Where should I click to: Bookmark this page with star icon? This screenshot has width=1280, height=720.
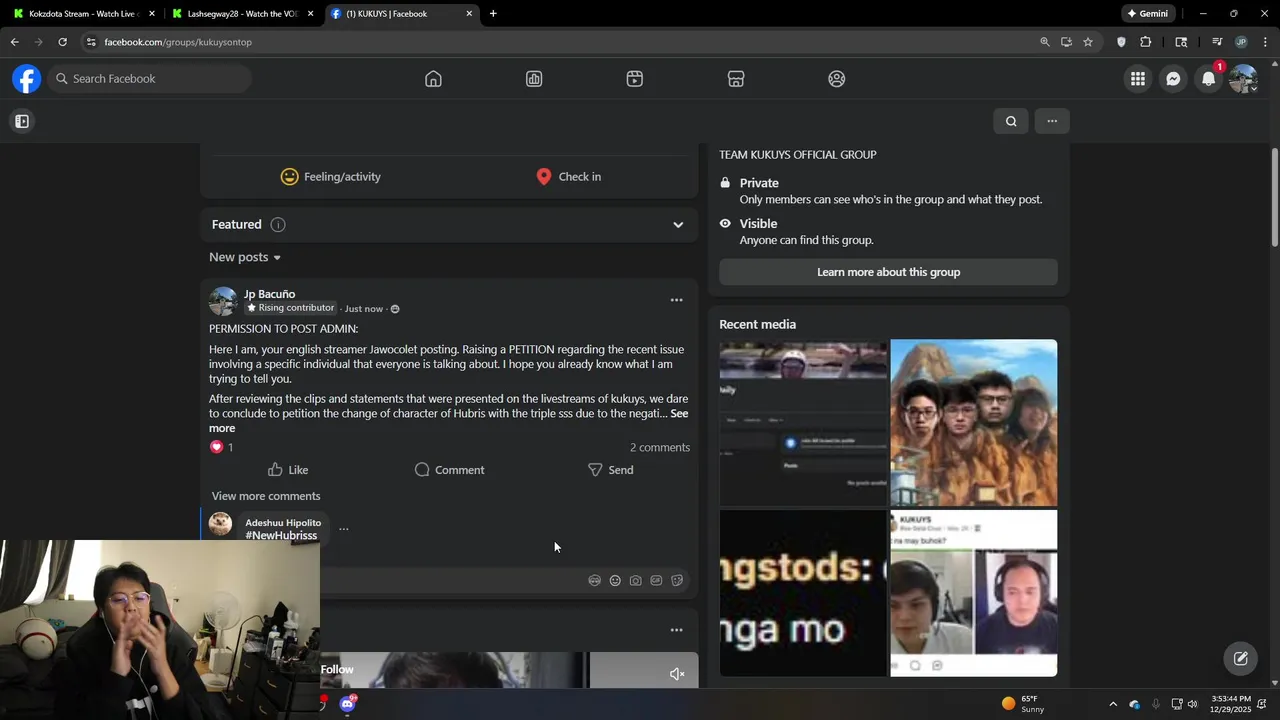[1088, 42]
